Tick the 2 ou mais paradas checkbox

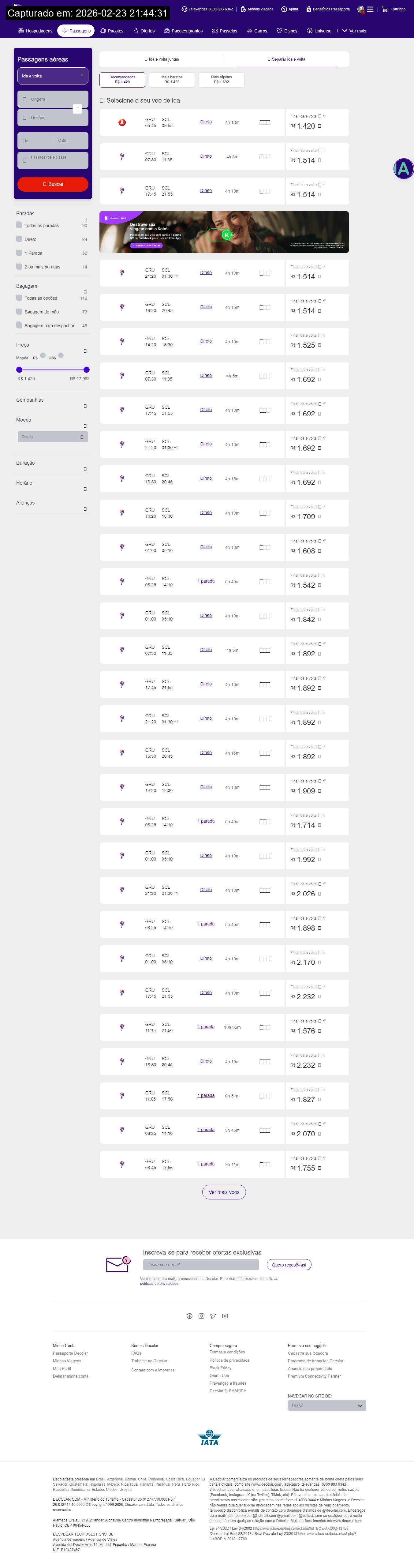tap(20, 267)
